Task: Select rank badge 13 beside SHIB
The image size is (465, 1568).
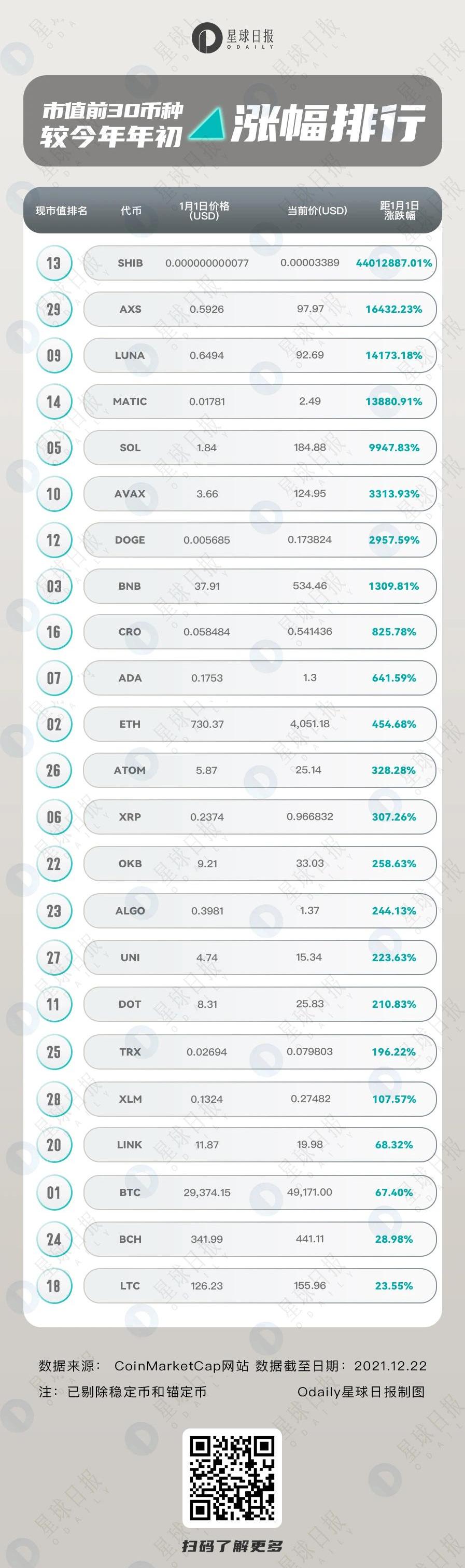Action: click(54, 263)
